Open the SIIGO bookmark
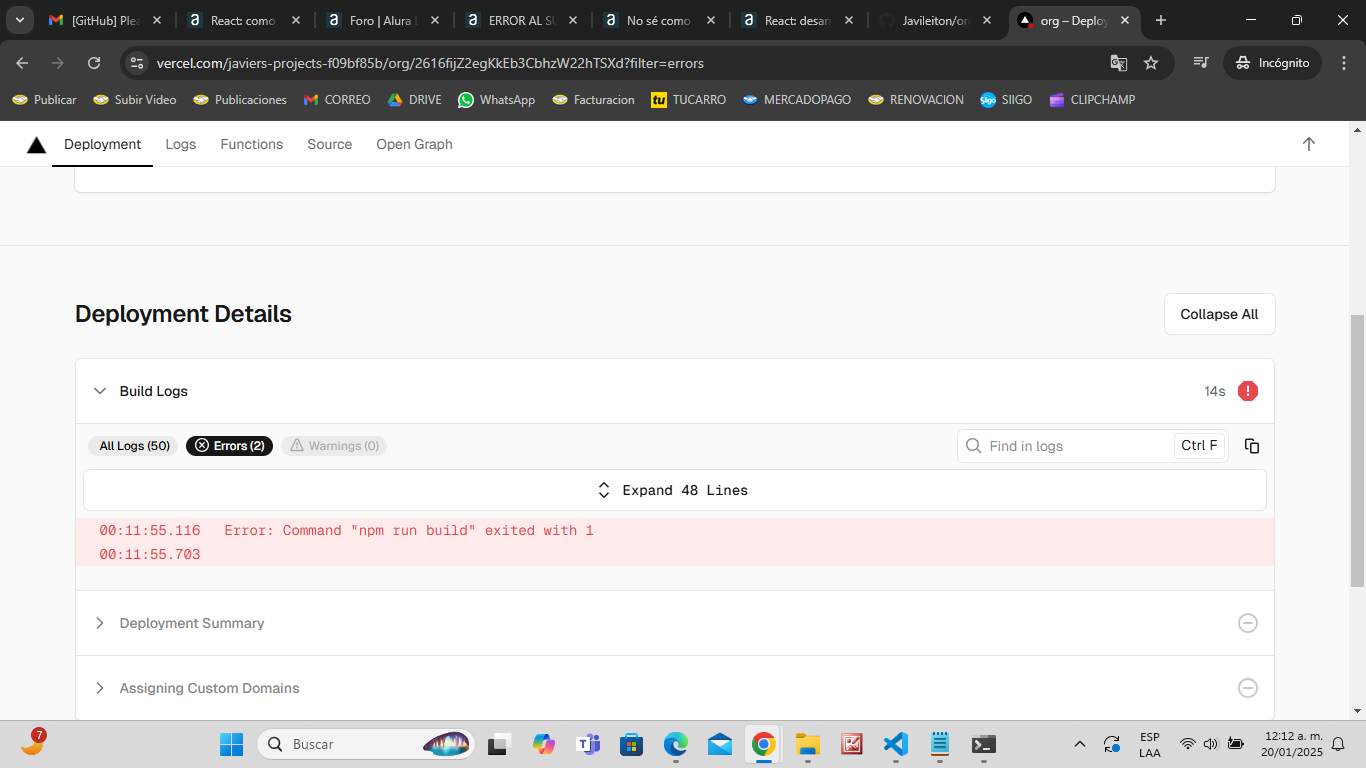1366x768 pixels. pos(1006,100)
